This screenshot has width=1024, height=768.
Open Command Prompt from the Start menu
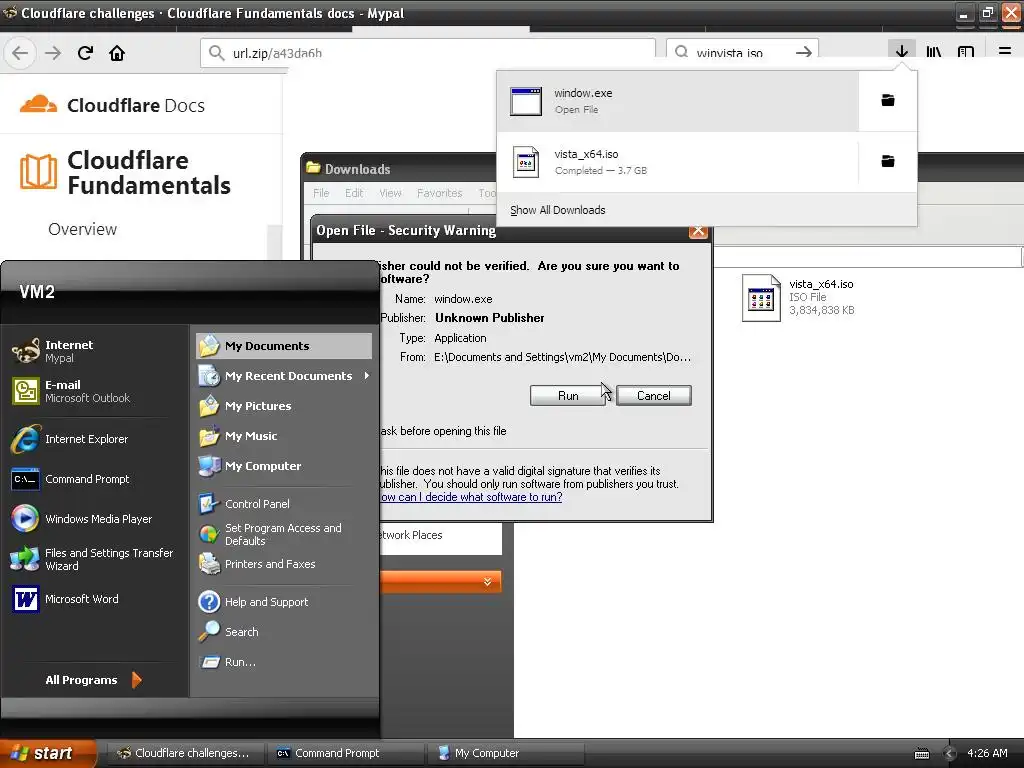pos(95,479)
